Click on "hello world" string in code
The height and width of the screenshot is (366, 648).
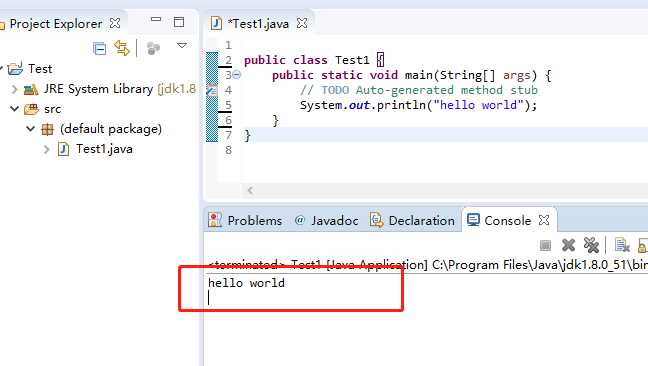(479, 105)
